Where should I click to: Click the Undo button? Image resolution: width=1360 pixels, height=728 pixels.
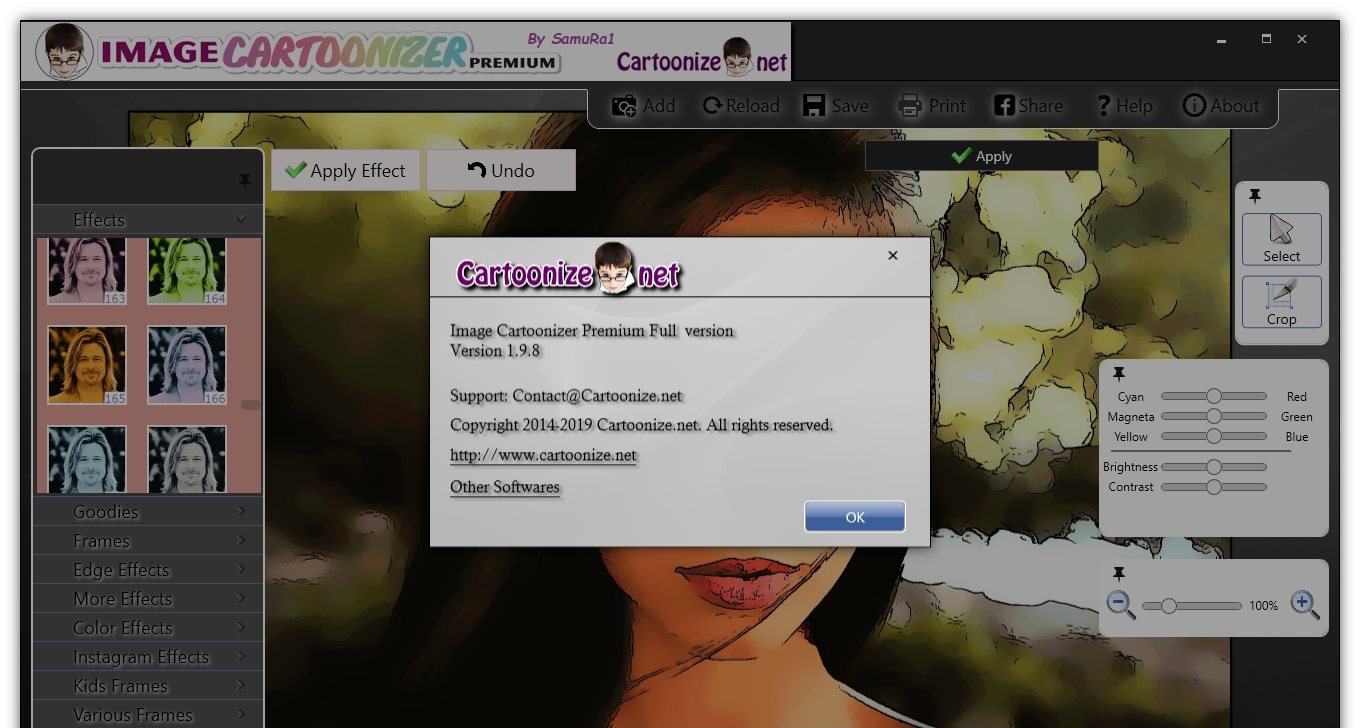coord(501,170)
